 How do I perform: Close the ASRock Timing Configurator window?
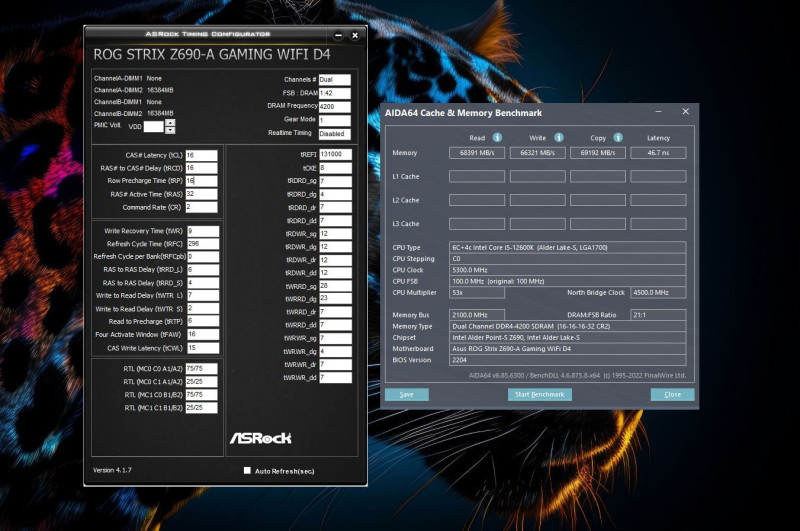tap(355, 35)
